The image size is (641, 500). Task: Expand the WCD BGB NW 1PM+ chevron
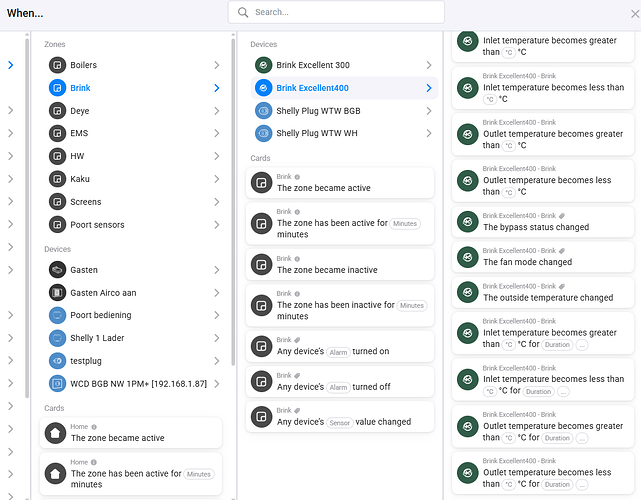(217, 383)
